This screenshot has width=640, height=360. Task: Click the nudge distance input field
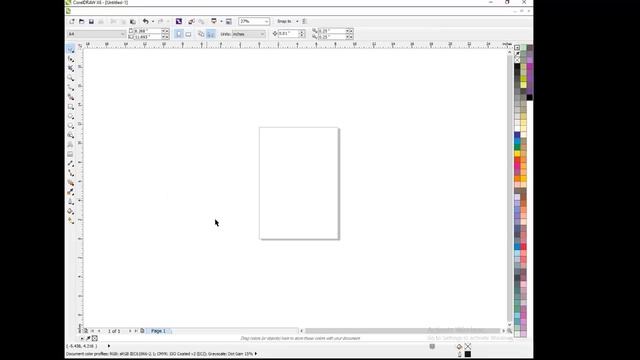click(289, 34)
